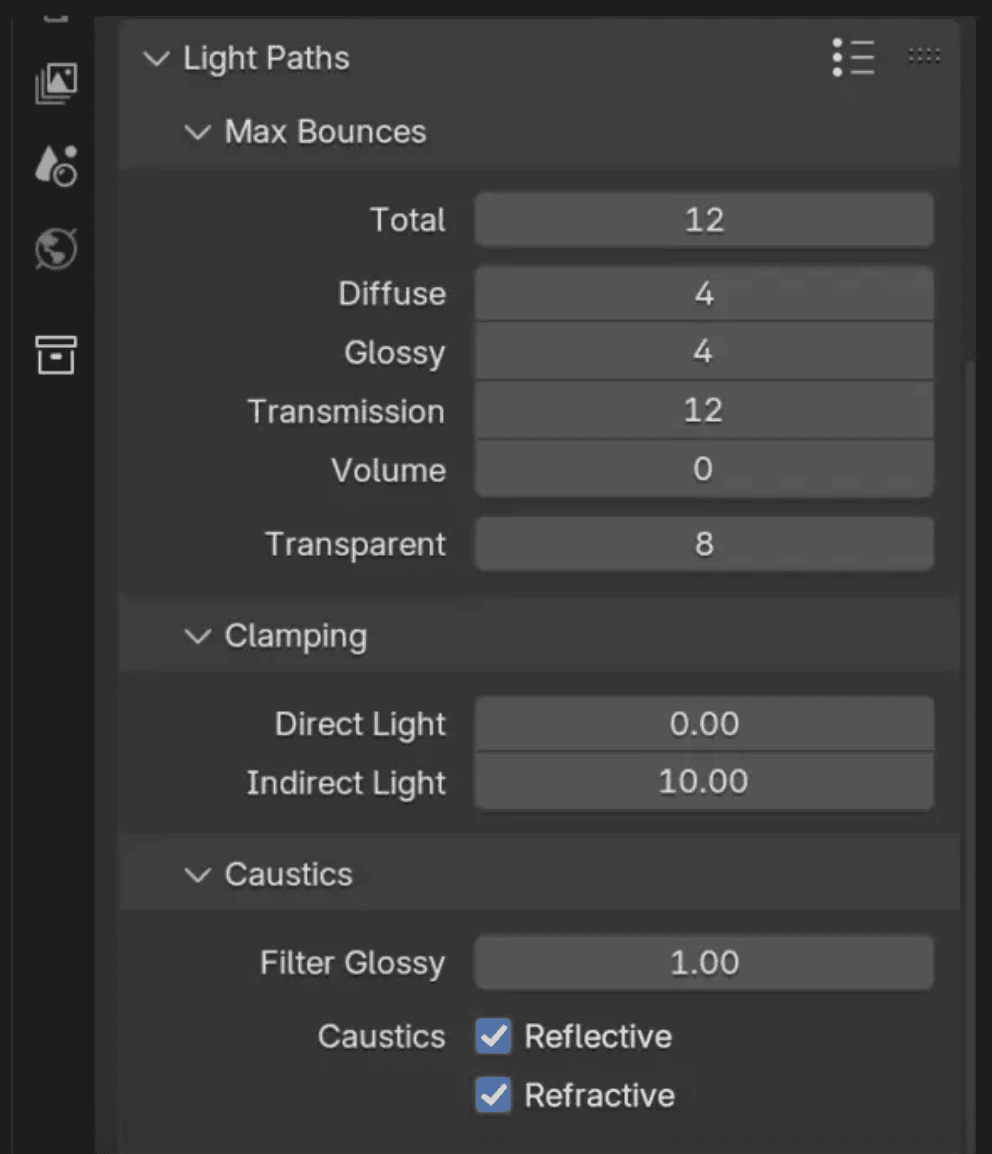Open the Collection properties tab icon
This screenshot has height=1154, width=992.
pyautogui.click(x=56, y=355)
